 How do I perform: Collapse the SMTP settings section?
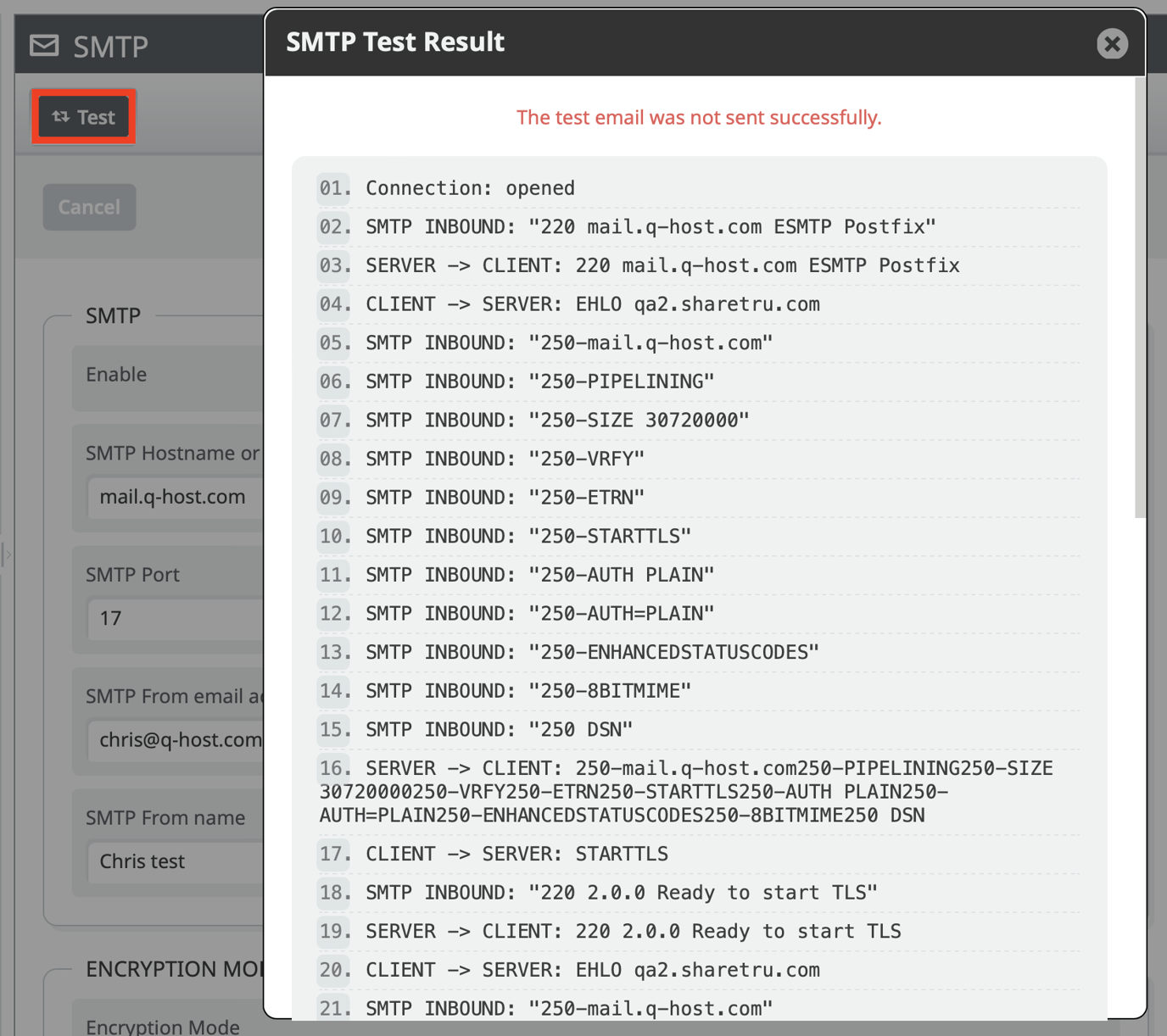pos(113,315)
